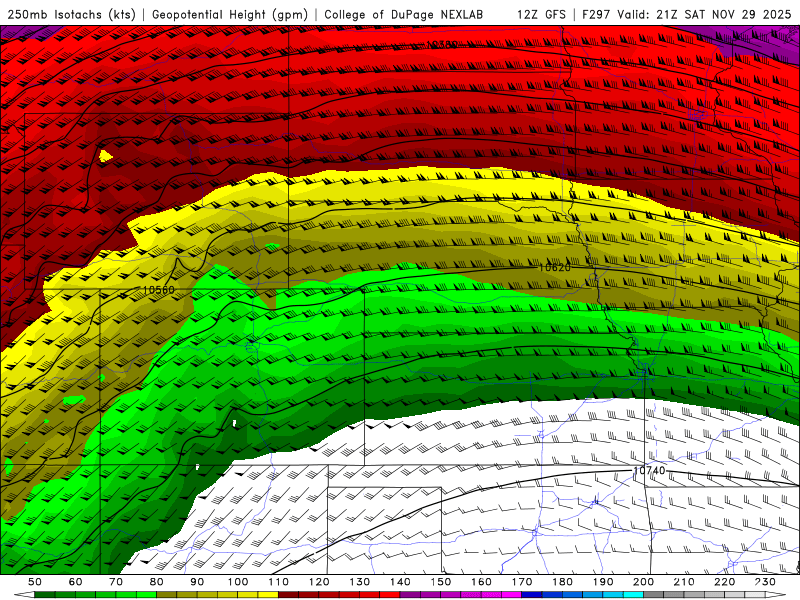Viewport: 800px width, 600px height.
Task: Click the color scale label 170
Action: pos(522,582)
